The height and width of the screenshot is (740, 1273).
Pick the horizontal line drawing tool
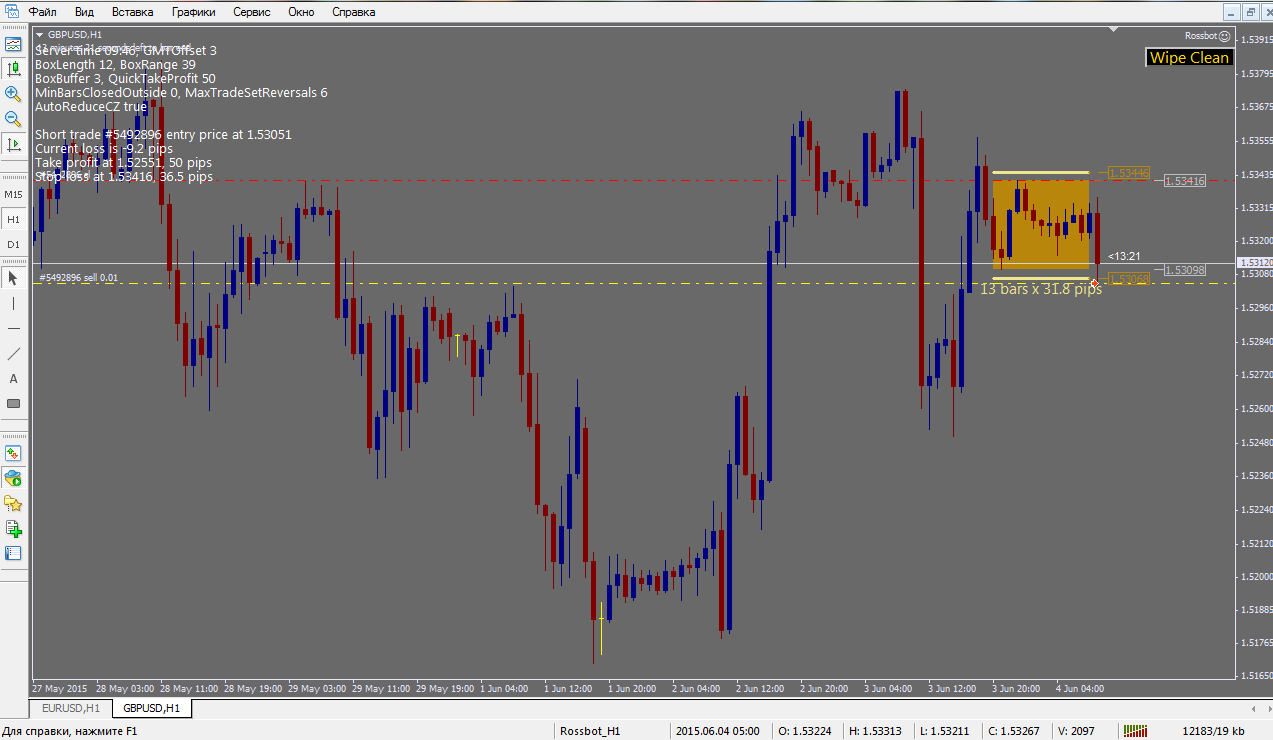click(x=13, y=328)
